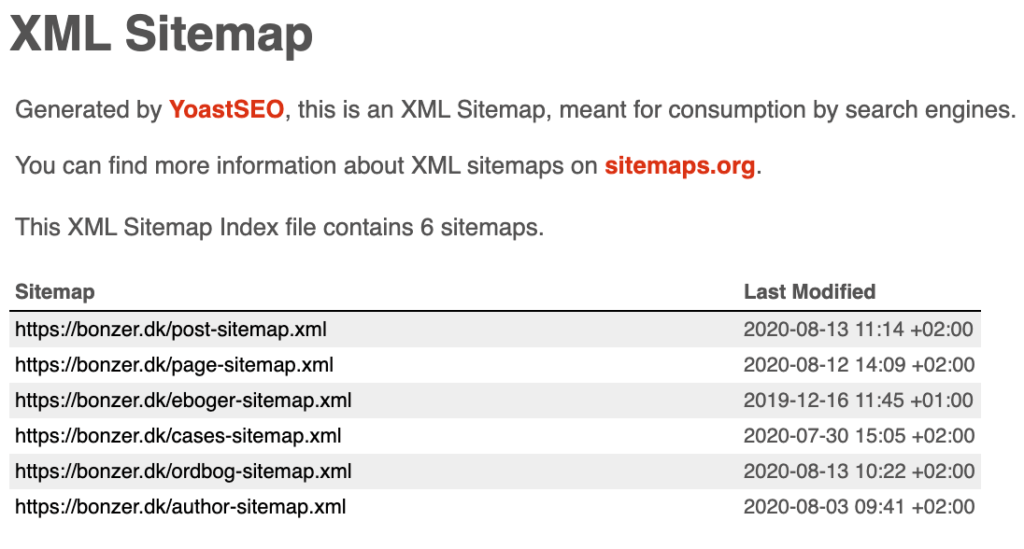Open the cases-sitemap.xml URL

(x=178, y=435)
